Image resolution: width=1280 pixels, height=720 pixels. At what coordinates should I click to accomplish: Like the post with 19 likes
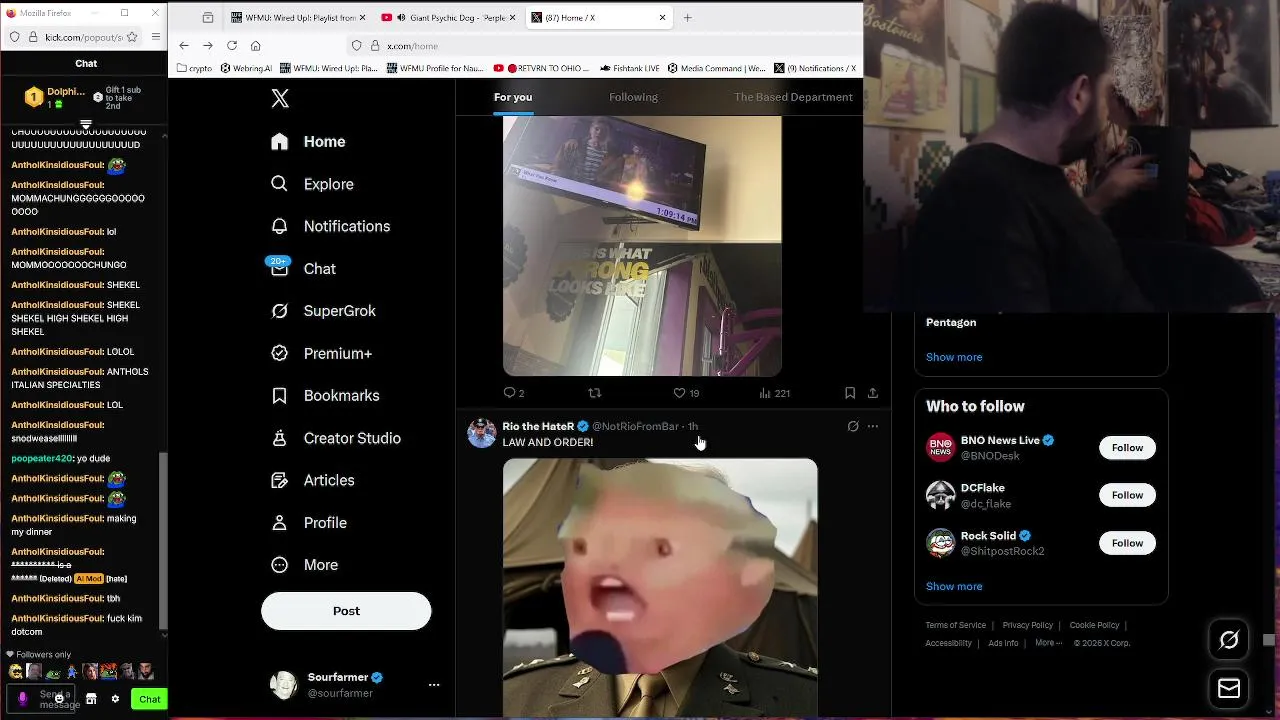point(686,393)
